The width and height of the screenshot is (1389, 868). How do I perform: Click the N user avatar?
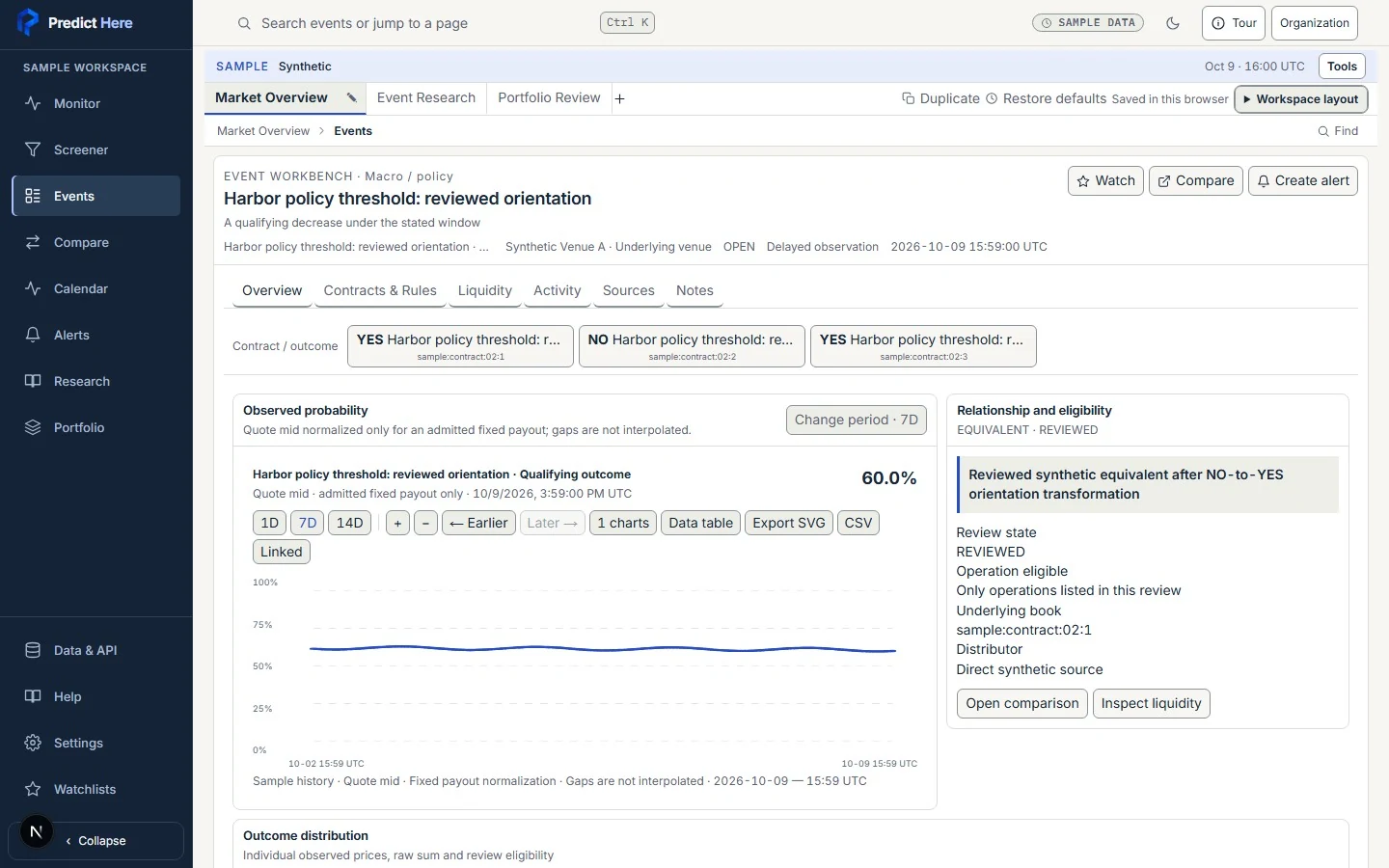37,831
